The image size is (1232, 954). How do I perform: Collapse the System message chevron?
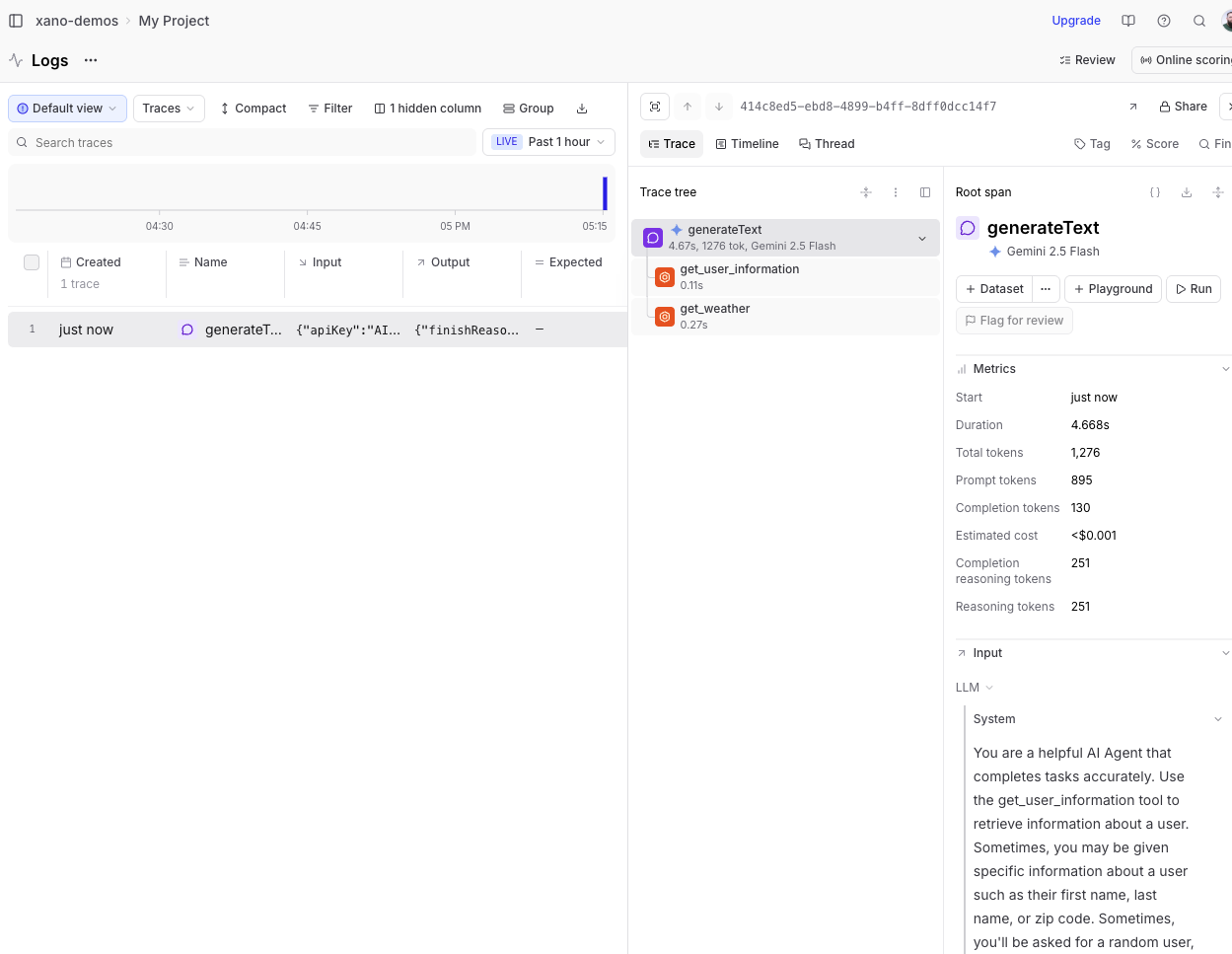pyautogui.click(x=1218, y=719)
